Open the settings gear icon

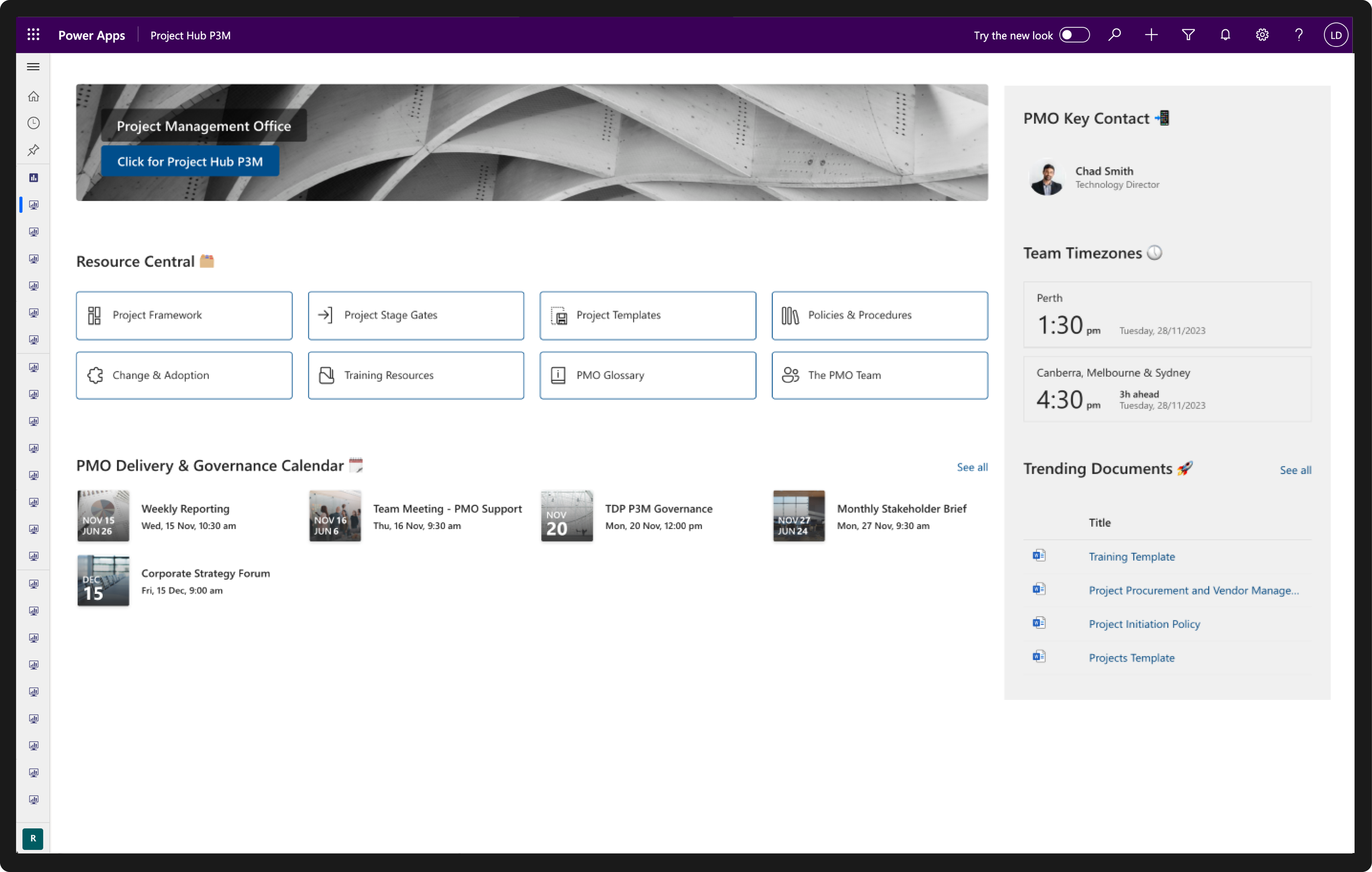pos(1261,35)
